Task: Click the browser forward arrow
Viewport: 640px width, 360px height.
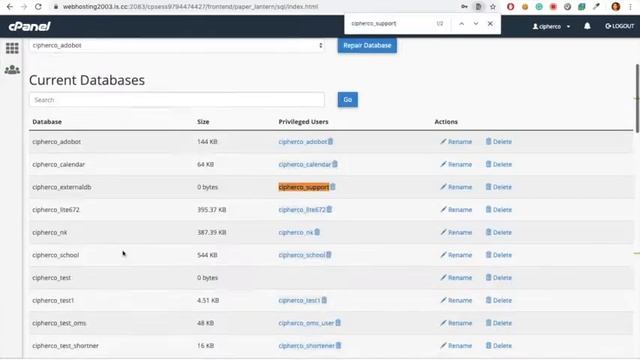Action: tap(24, 7)
